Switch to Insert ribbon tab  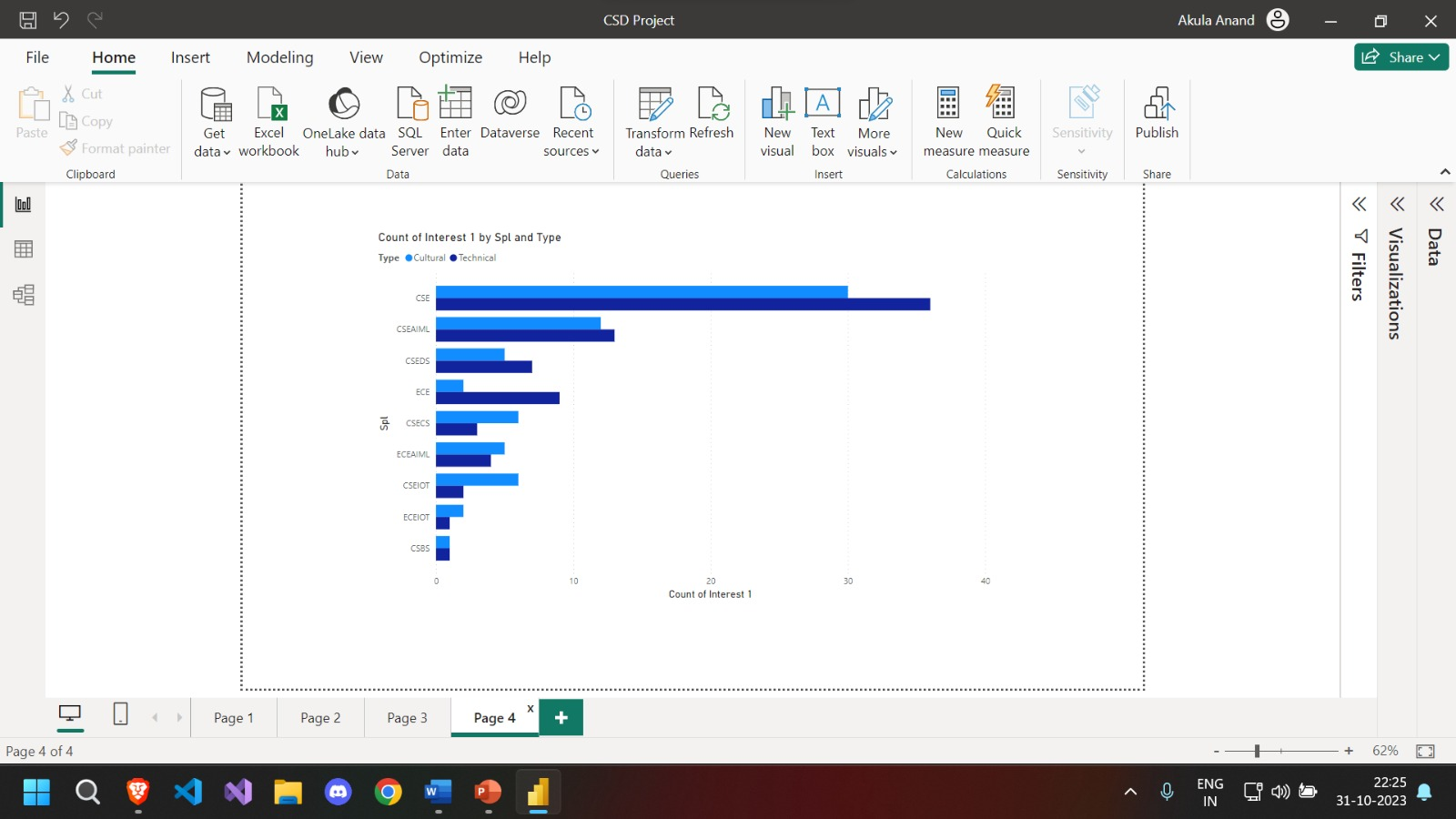[190, 57]
